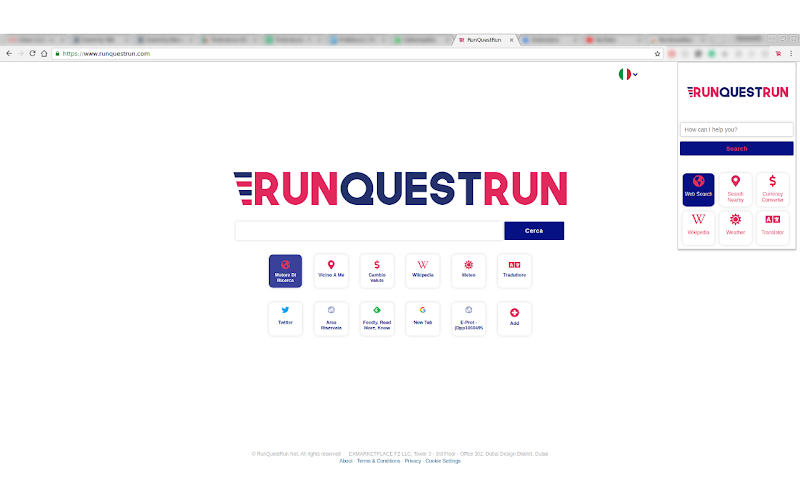
Task: Open the Feedly shortcut tile
Action: [377, 319]
